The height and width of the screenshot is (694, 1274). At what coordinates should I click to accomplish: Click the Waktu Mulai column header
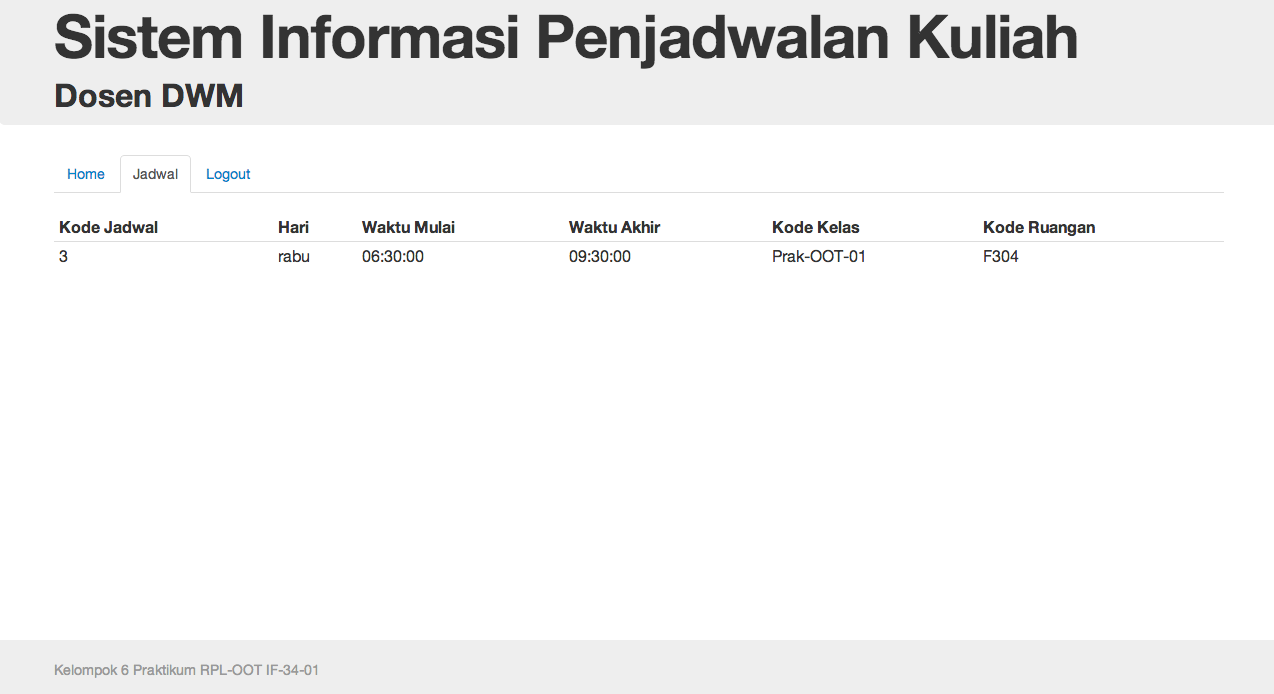point(408,227)
